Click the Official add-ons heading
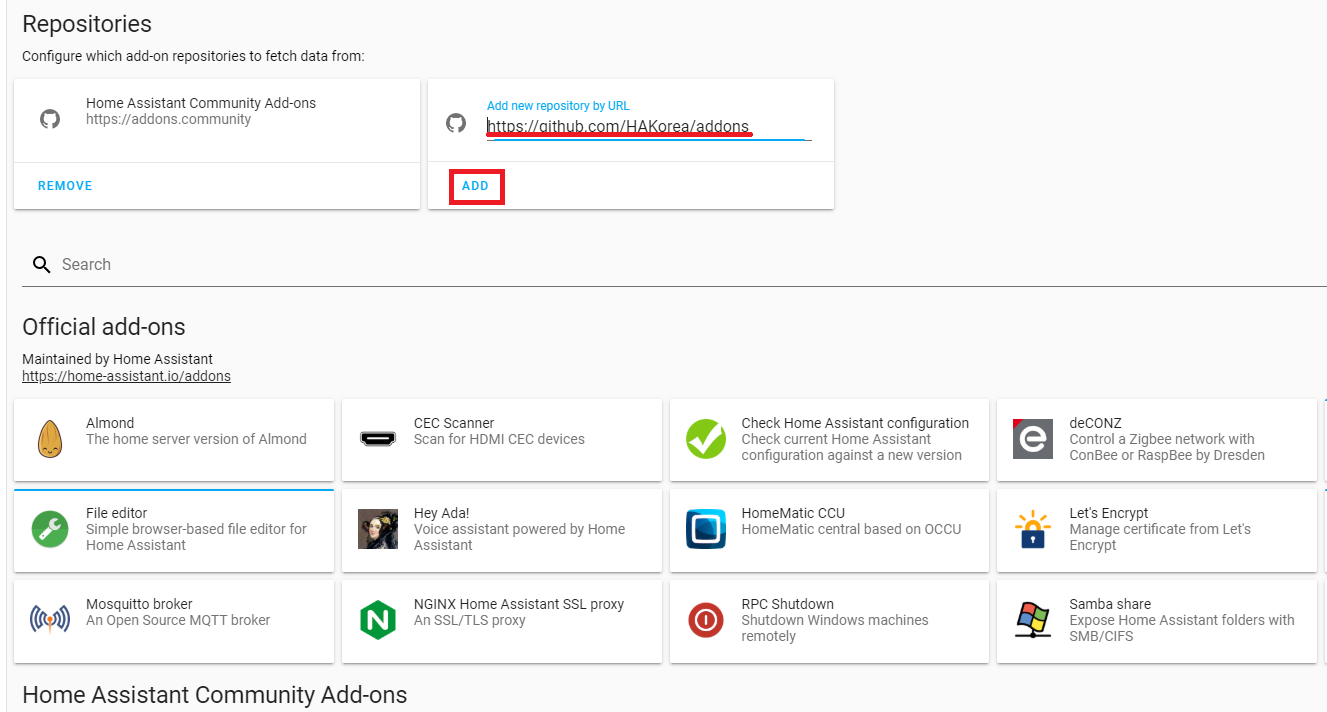 (x=104, y=327)
